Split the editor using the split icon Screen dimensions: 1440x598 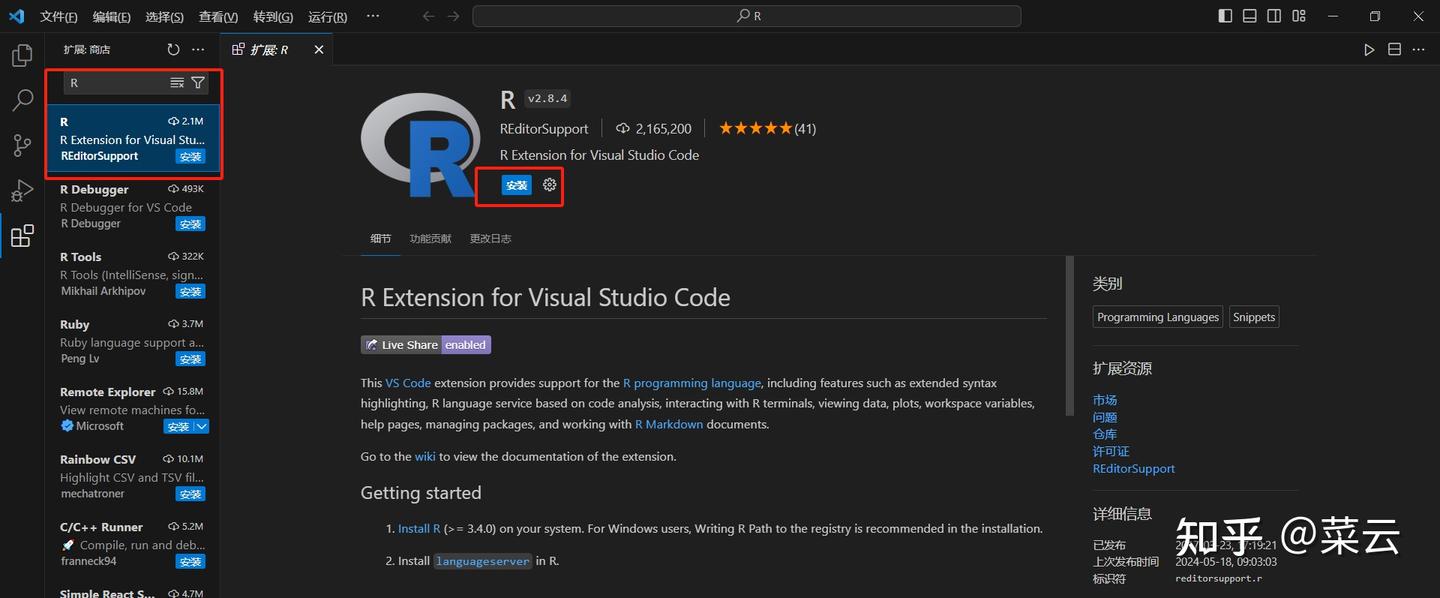(1394, 48)
